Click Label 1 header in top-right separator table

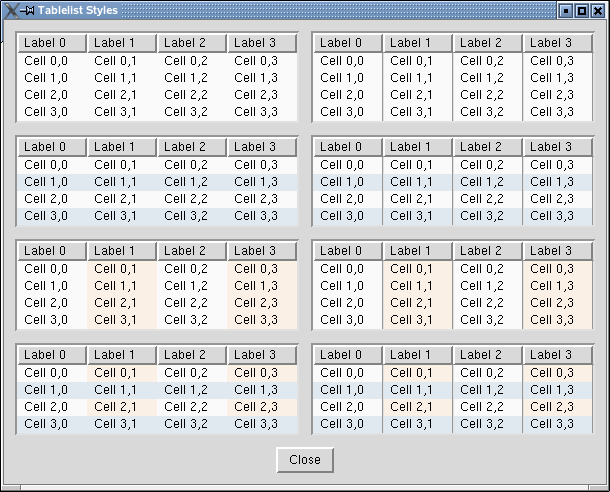418,43
